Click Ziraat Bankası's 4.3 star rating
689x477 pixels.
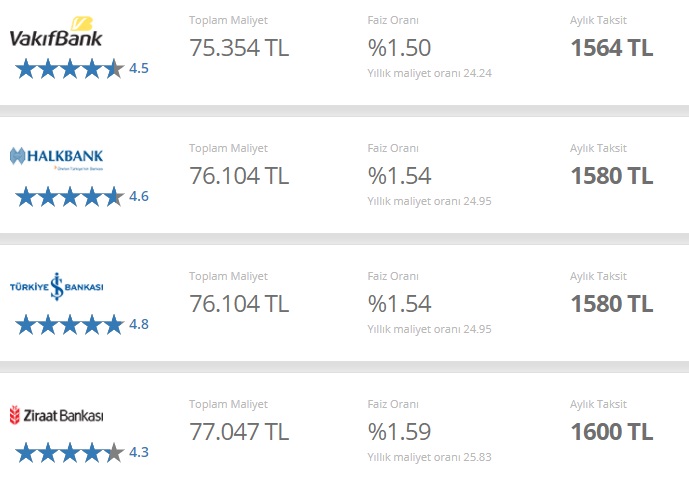[82, 452]
